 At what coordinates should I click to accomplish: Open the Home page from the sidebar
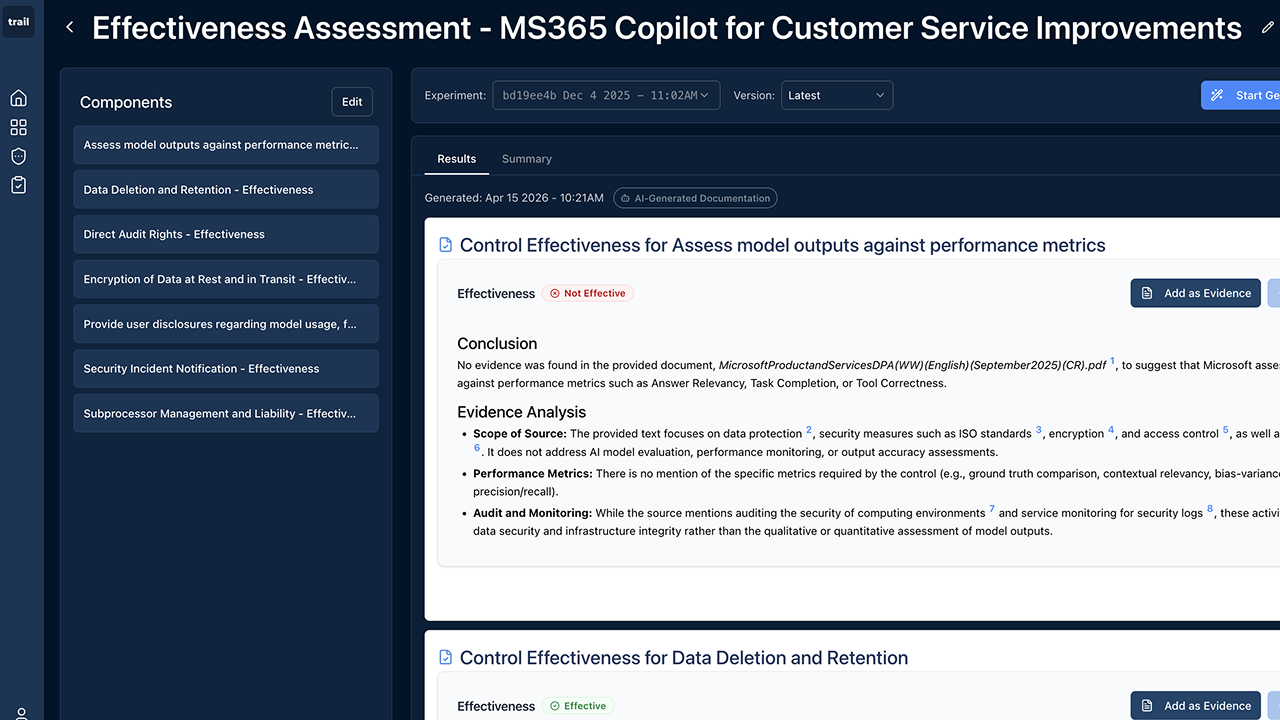coord(18,98)
